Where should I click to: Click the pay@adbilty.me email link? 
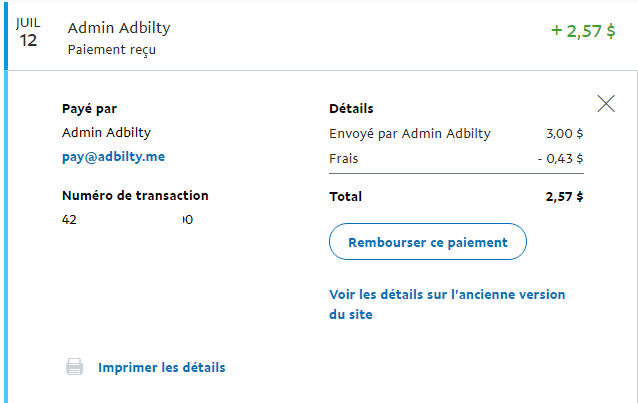click(x=113, y=157)
